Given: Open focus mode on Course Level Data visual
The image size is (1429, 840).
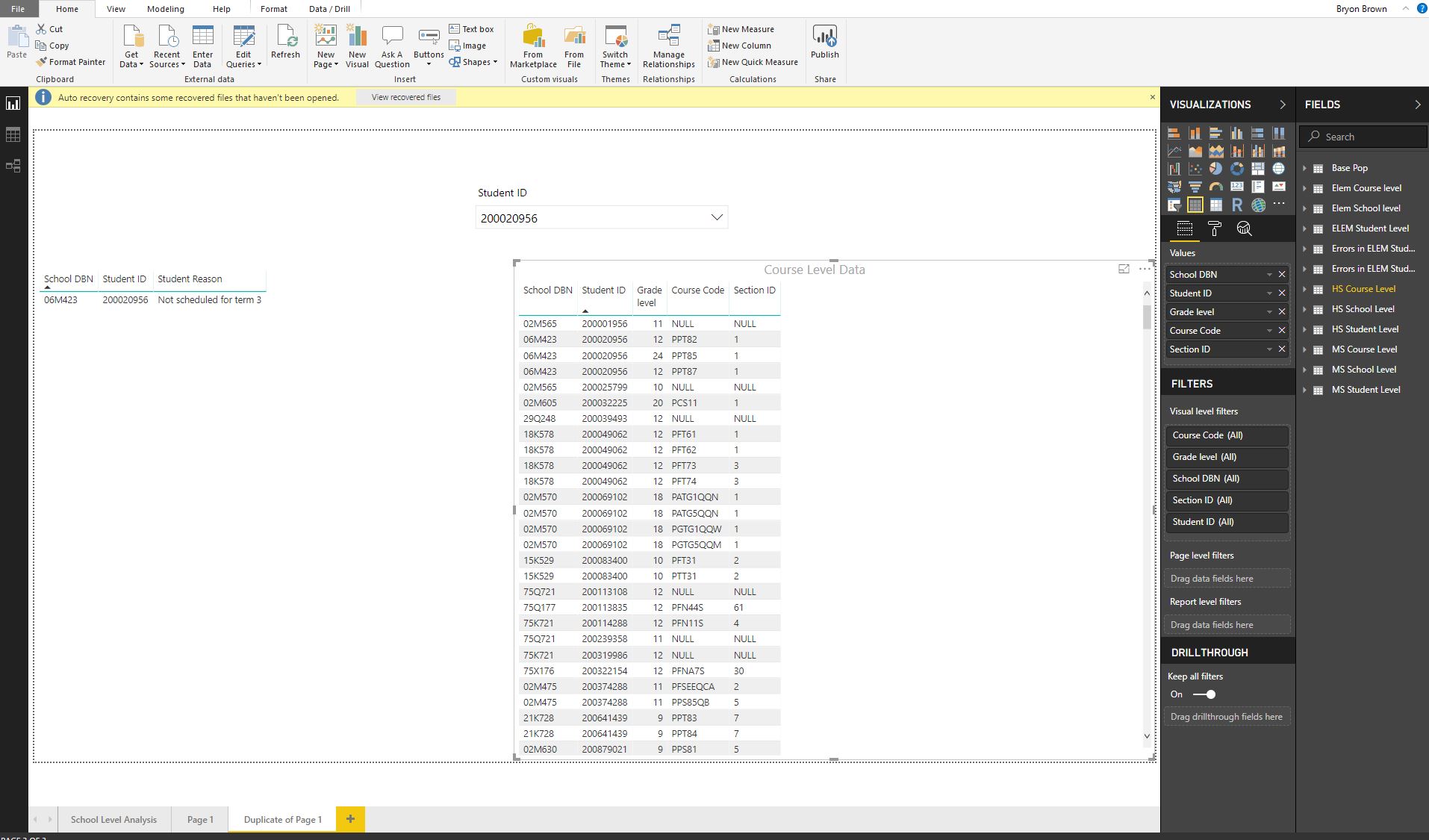Looking at the screenshot, I should [x=1124, y=269].
